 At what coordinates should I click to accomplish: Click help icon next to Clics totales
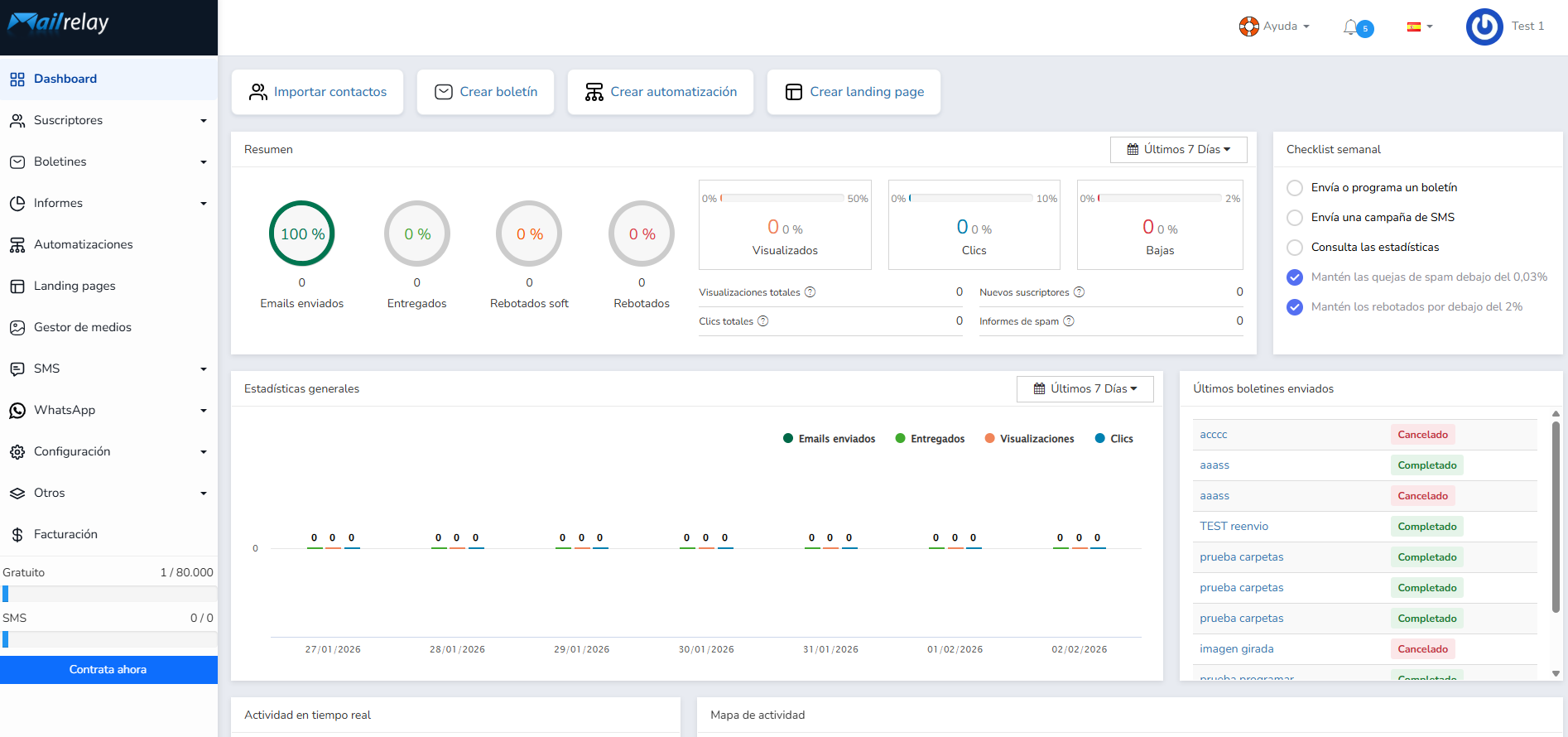(x=763, y=321)
